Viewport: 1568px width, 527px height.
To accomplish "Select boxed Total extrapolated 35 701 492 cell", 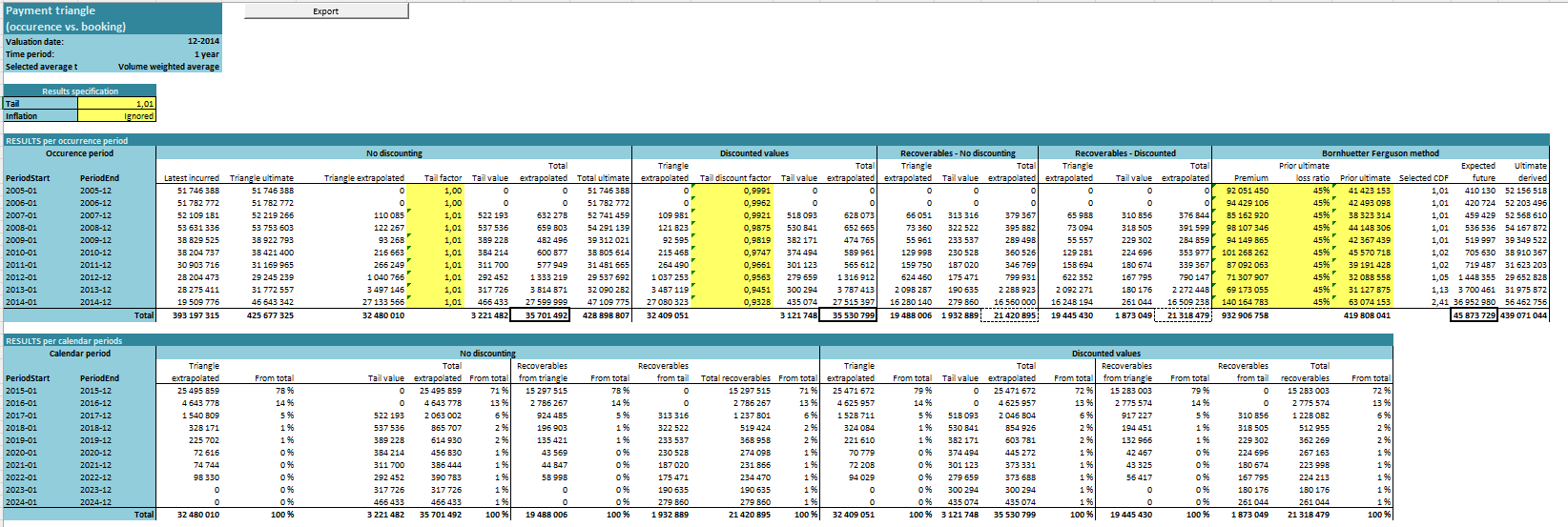I will pyautogui.click(x=540, y=315).
